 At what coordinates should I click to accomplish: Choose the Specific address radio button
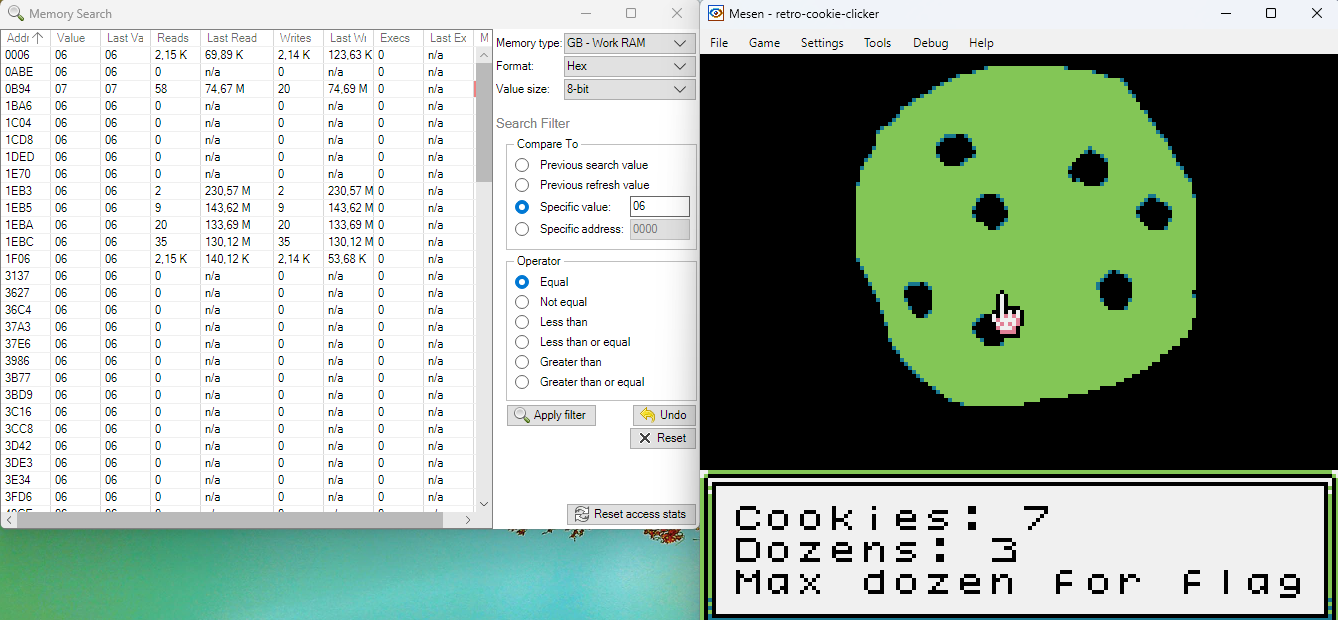point(522,229)
